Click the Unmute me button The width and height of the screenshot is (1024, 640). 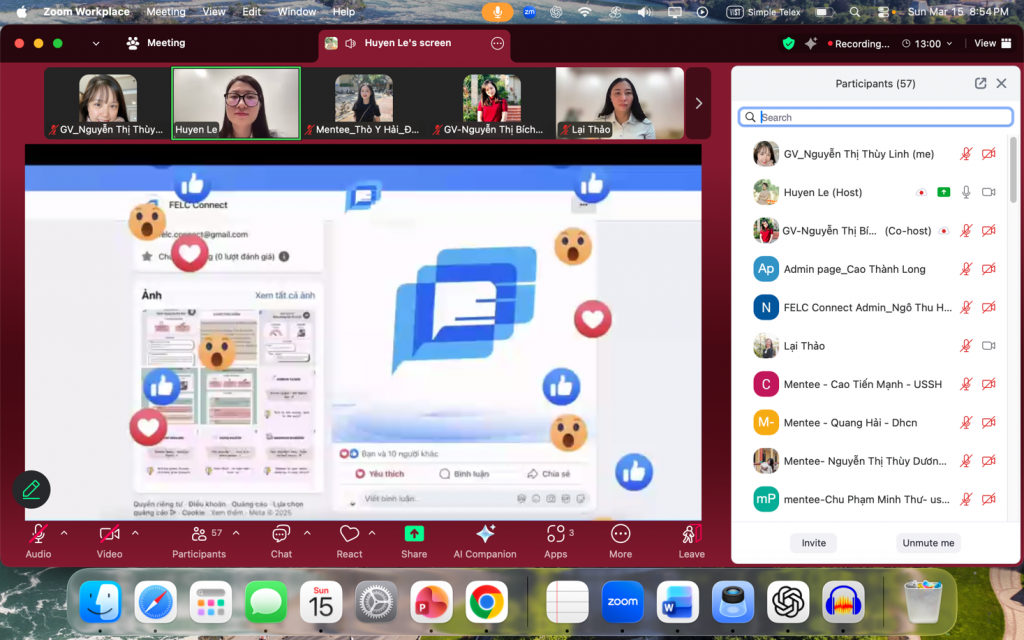click(x=928, y=543)
